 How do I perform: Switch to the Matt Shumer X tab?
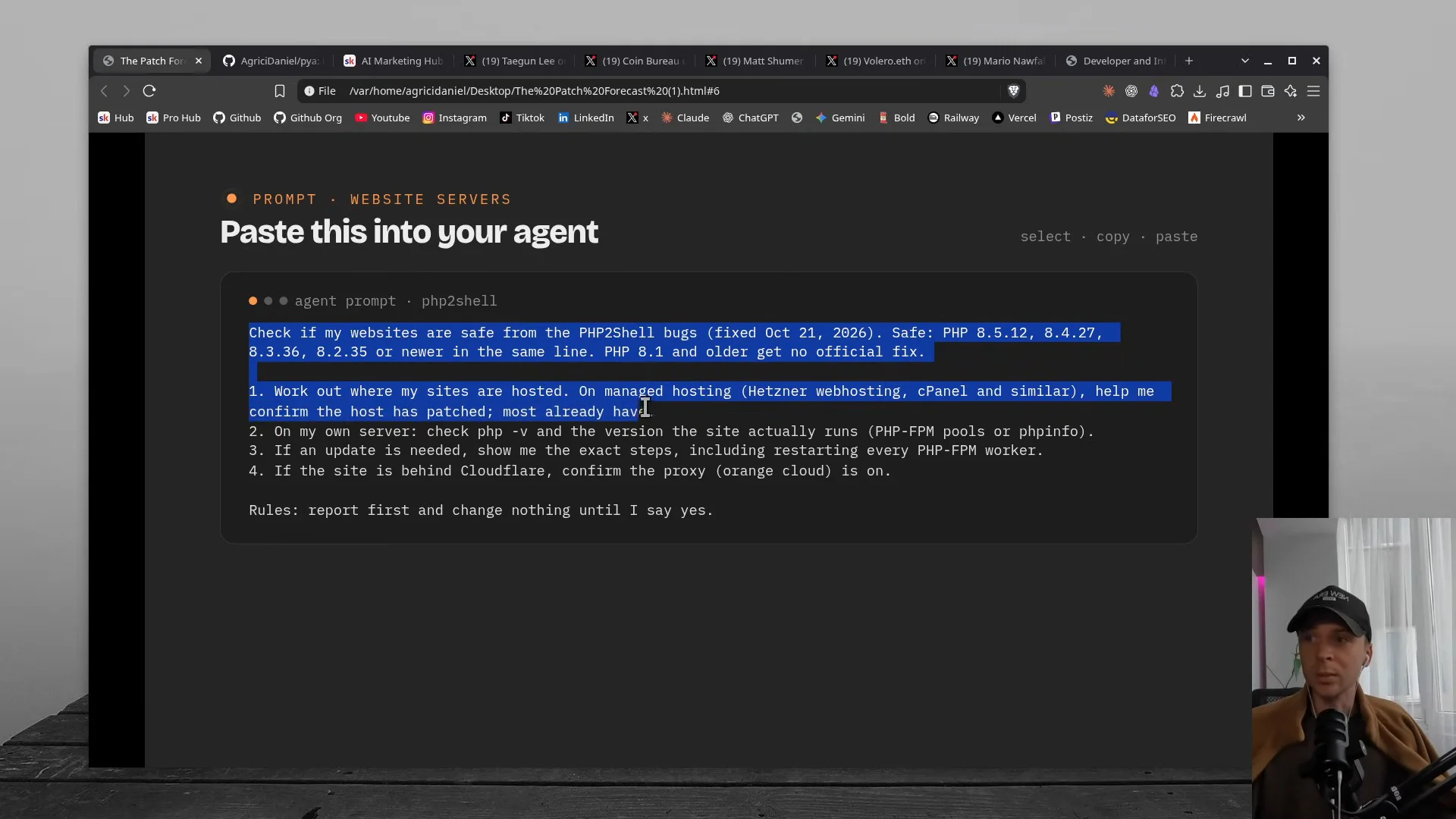tap(757, 61)
